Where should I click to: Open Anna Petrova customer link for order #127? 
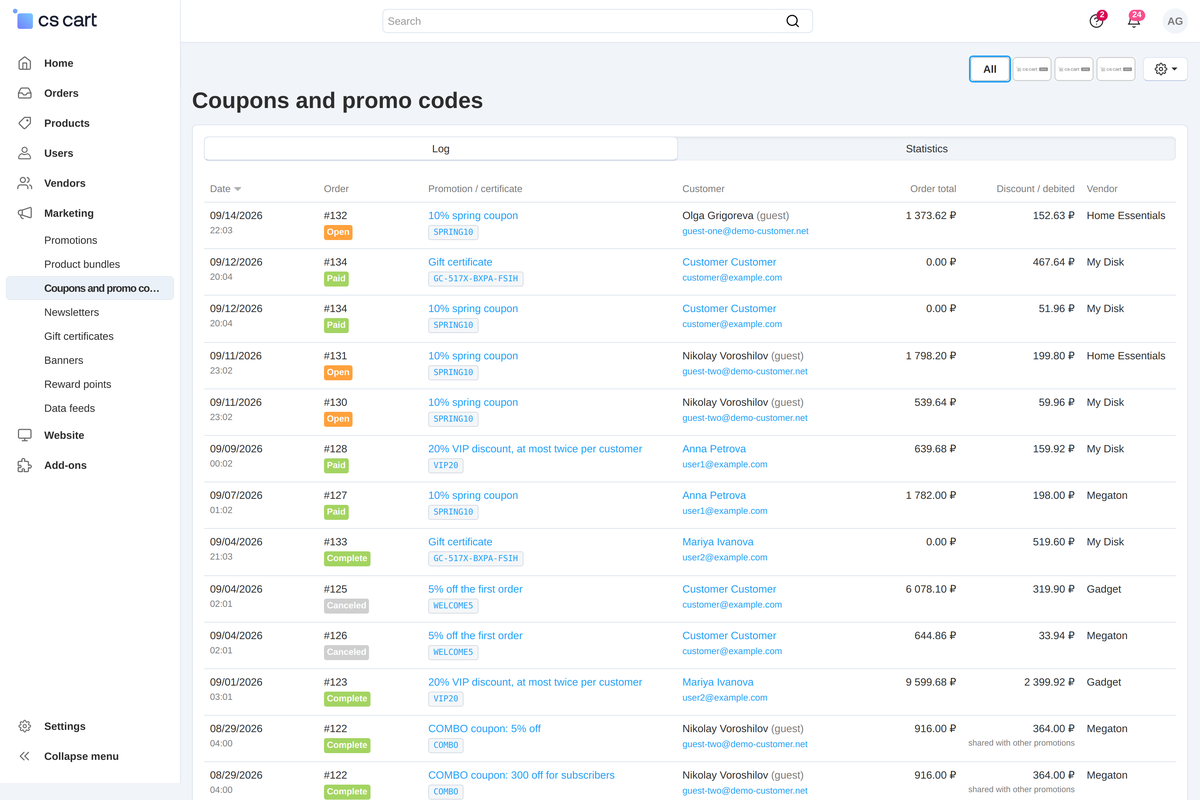pos(714,495)
